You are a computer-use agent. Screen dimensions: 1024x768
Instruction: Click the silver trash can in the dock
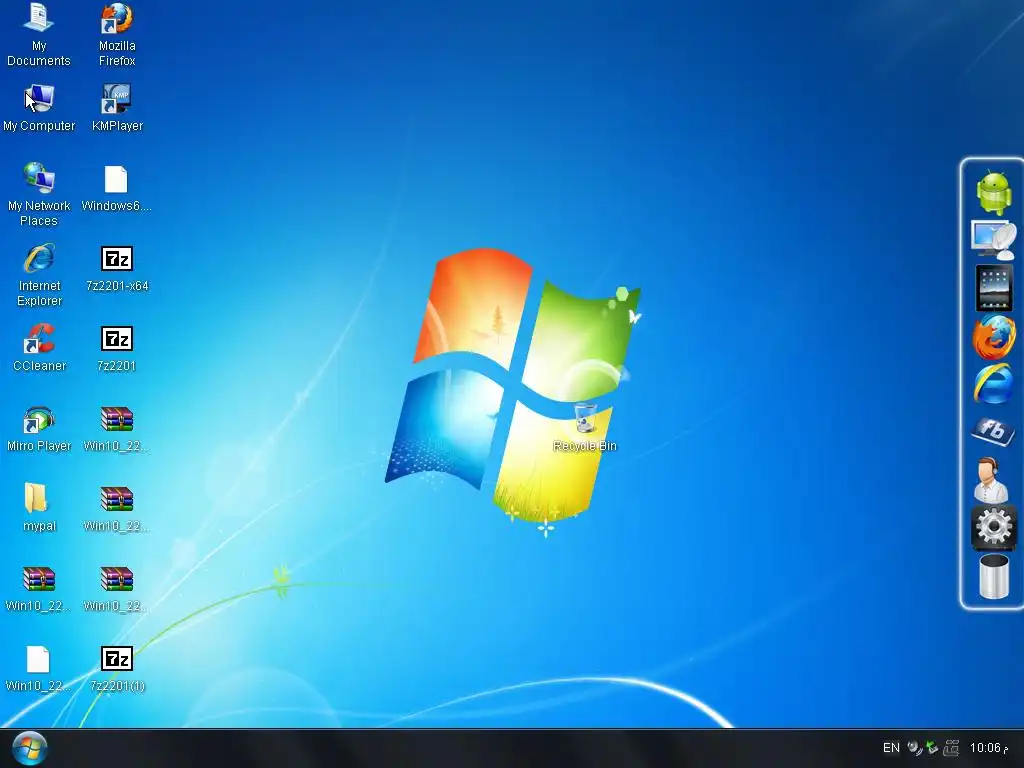pyautogui.click(x=993, y=576)
